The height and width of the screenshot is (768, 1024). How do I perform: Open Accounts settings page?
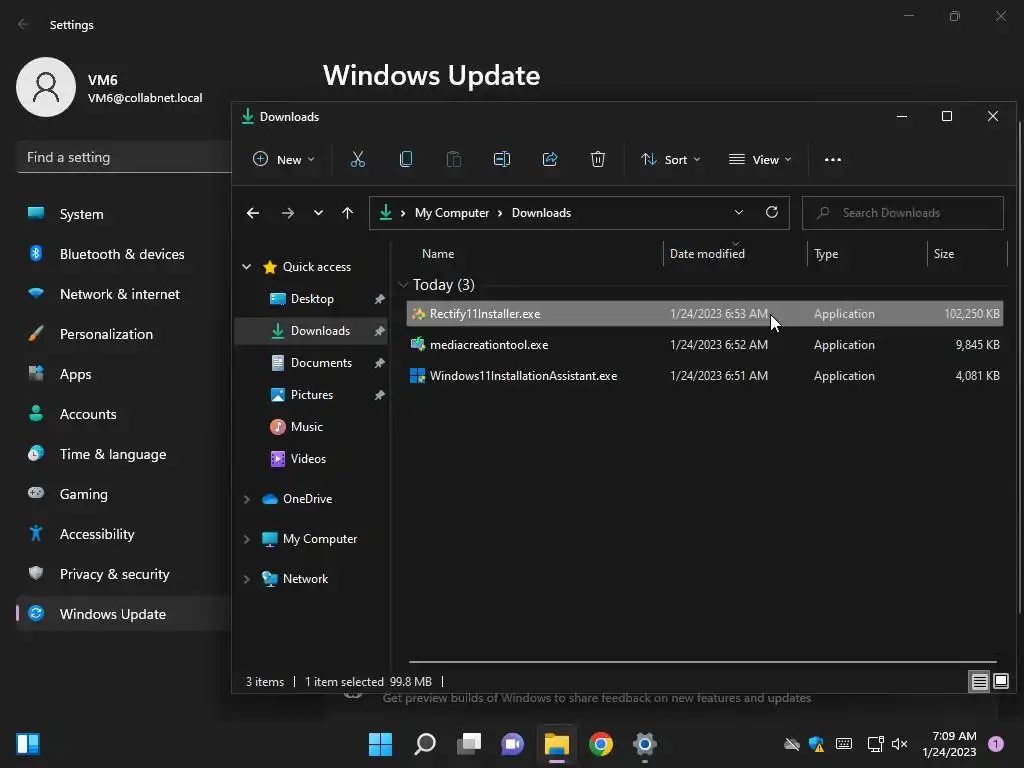tap(124, 414)
